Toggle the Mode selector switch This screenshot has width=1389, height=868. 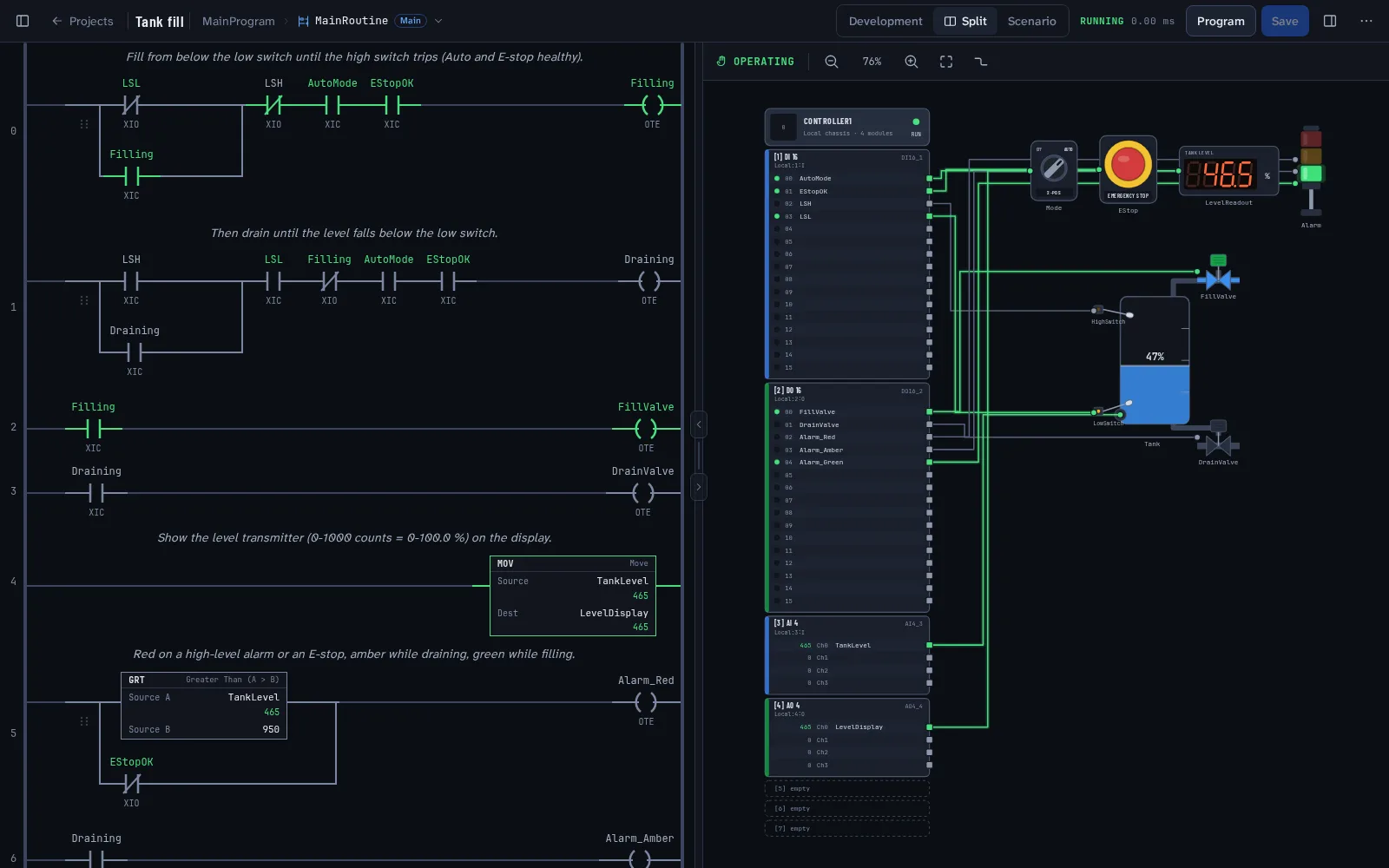pos(1054,169)
